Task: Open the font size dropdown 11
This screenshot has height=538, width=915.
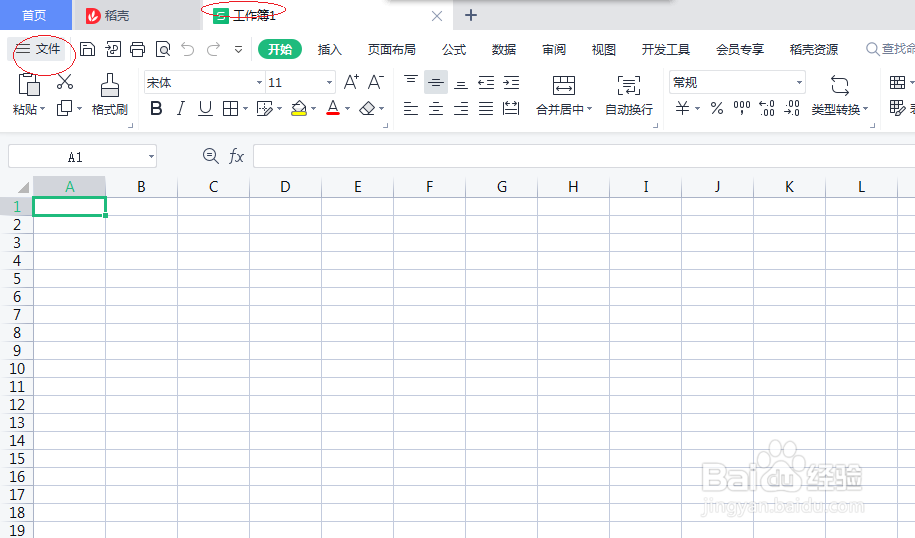Action: (329, 83)
